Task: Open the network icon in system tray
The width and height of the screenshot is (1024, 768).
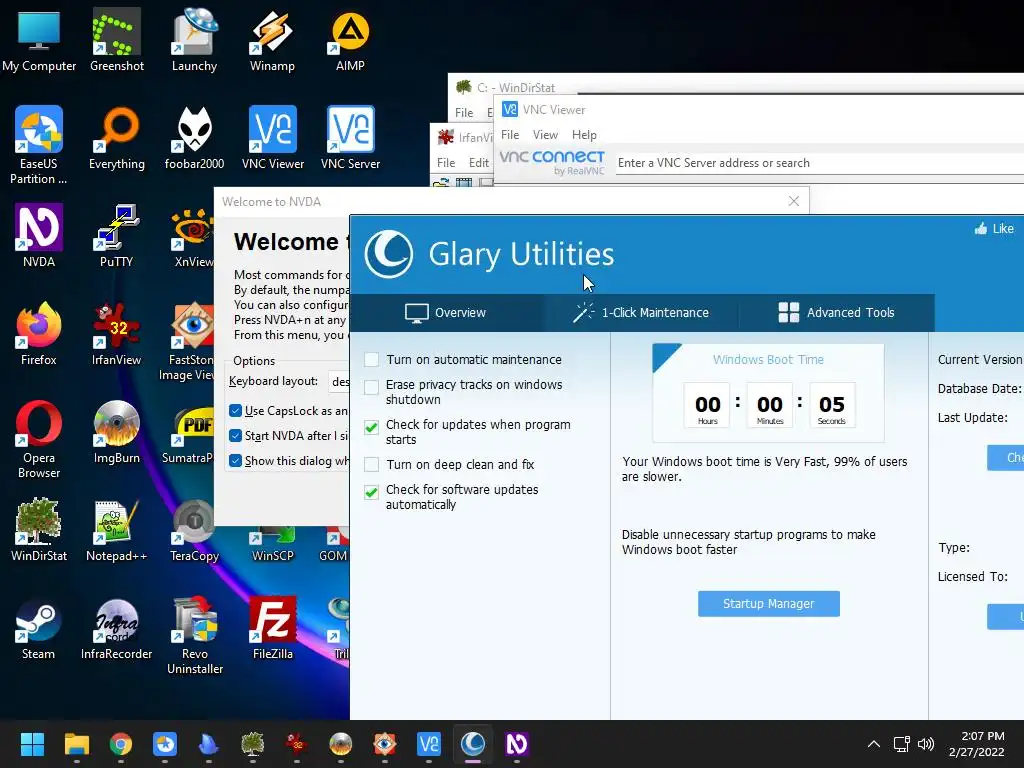Action: 902,744
